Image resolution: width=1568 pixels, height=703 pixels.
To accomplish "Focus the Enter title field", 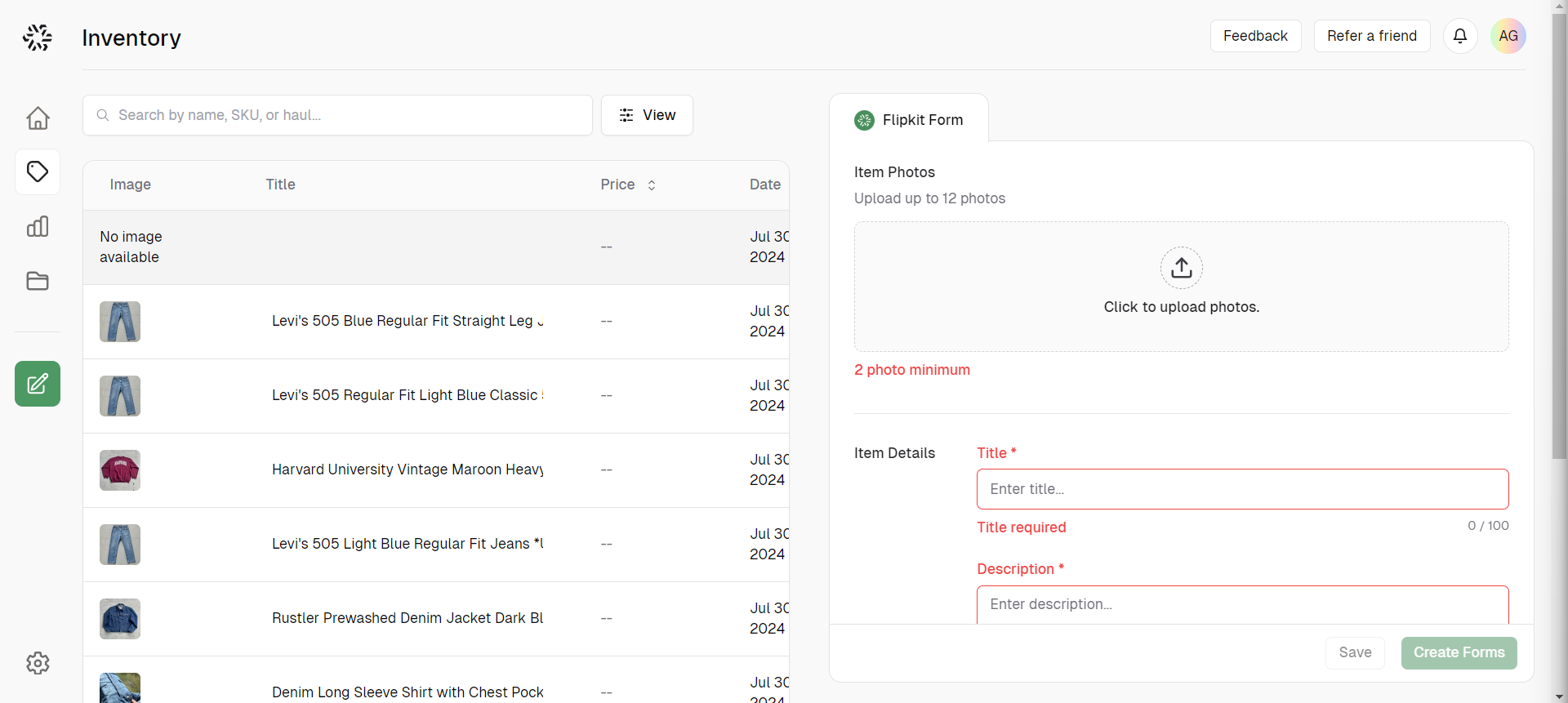I will pos(1243,489).
